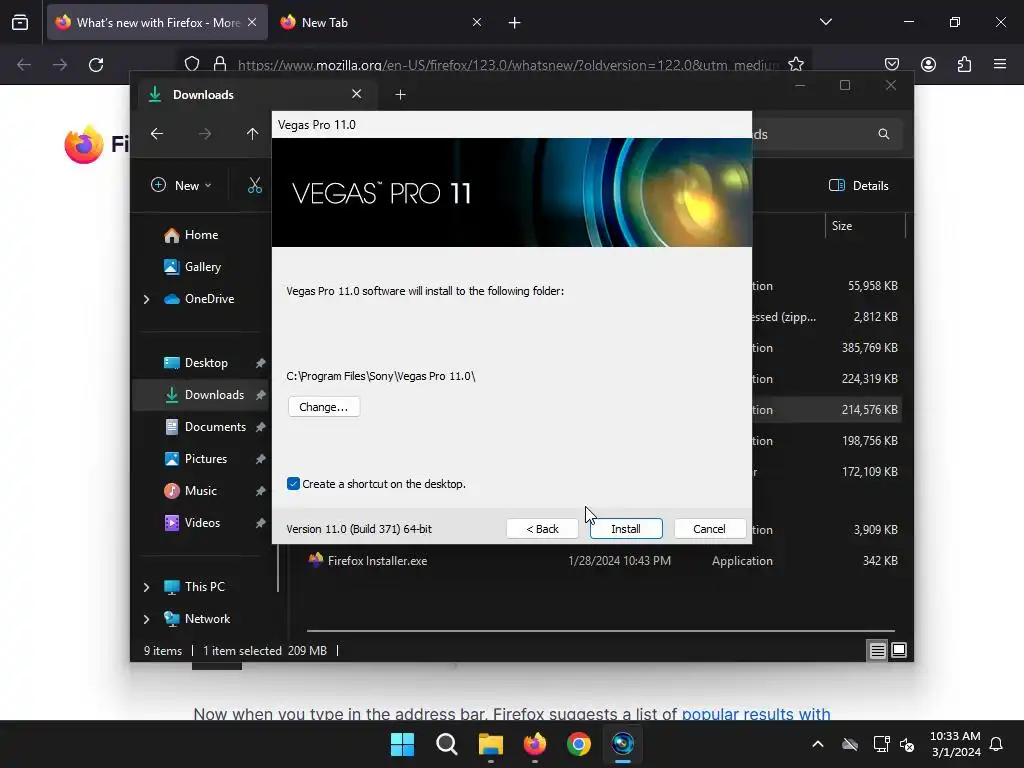
Task: Close the Downloads tab in File Explorer
Action: click(x=357, y=94)
